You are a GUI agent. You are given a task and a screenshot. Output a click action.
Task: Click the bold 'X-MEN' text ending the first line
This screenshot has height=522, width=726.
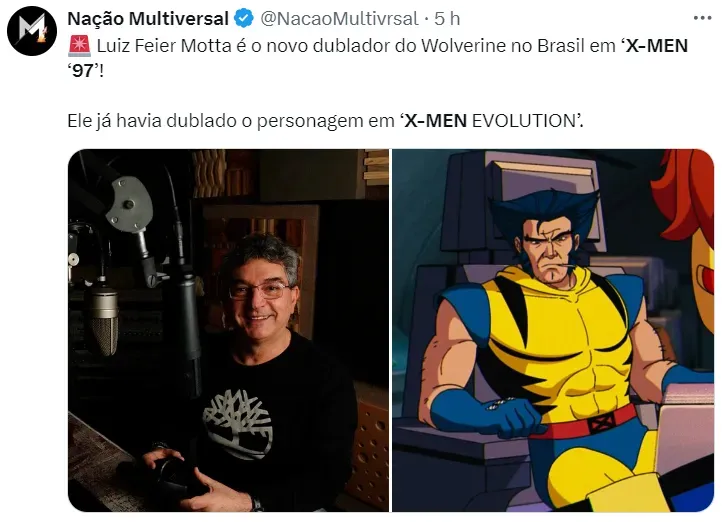click(656, 46)
